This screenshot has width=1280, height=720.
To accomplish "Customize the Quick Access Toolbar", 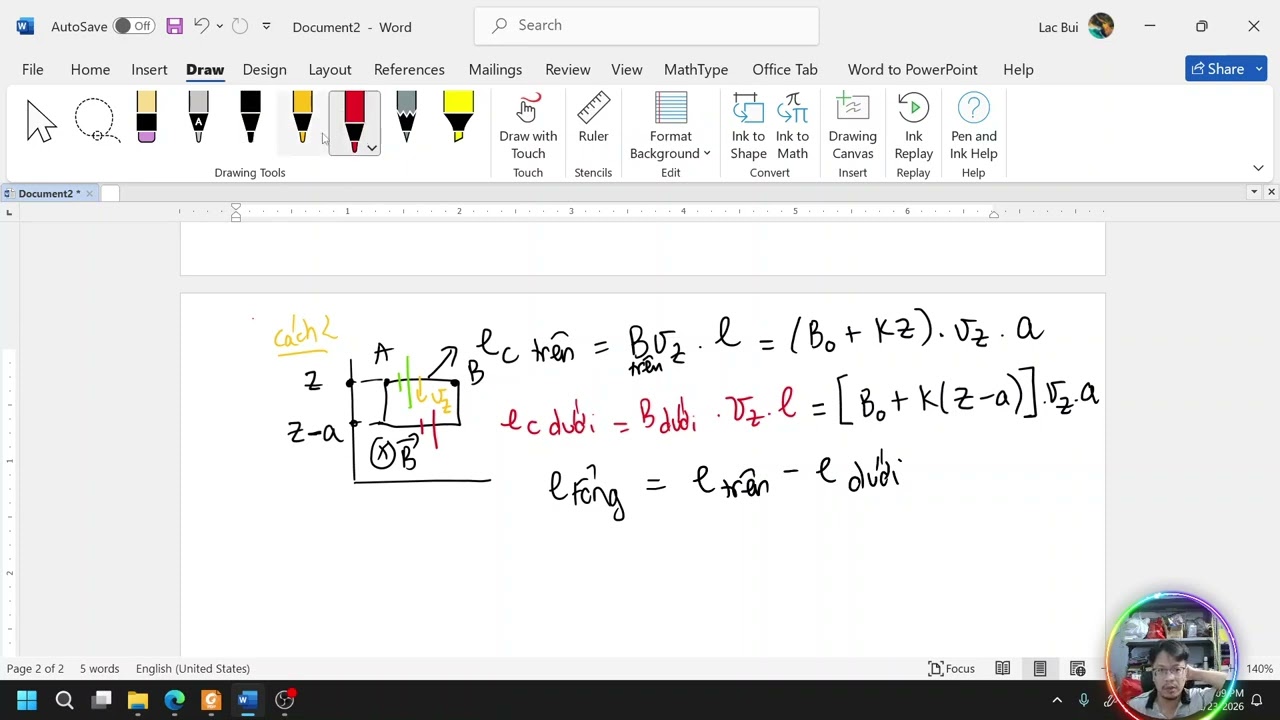I will pos(266,26).
